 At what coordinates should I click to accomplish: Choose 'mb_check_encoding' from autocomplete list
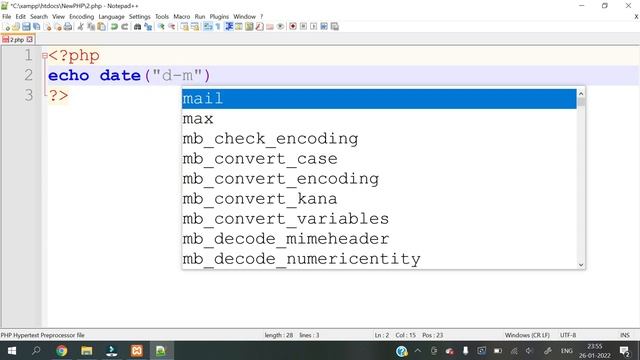[x=379, y=139]
